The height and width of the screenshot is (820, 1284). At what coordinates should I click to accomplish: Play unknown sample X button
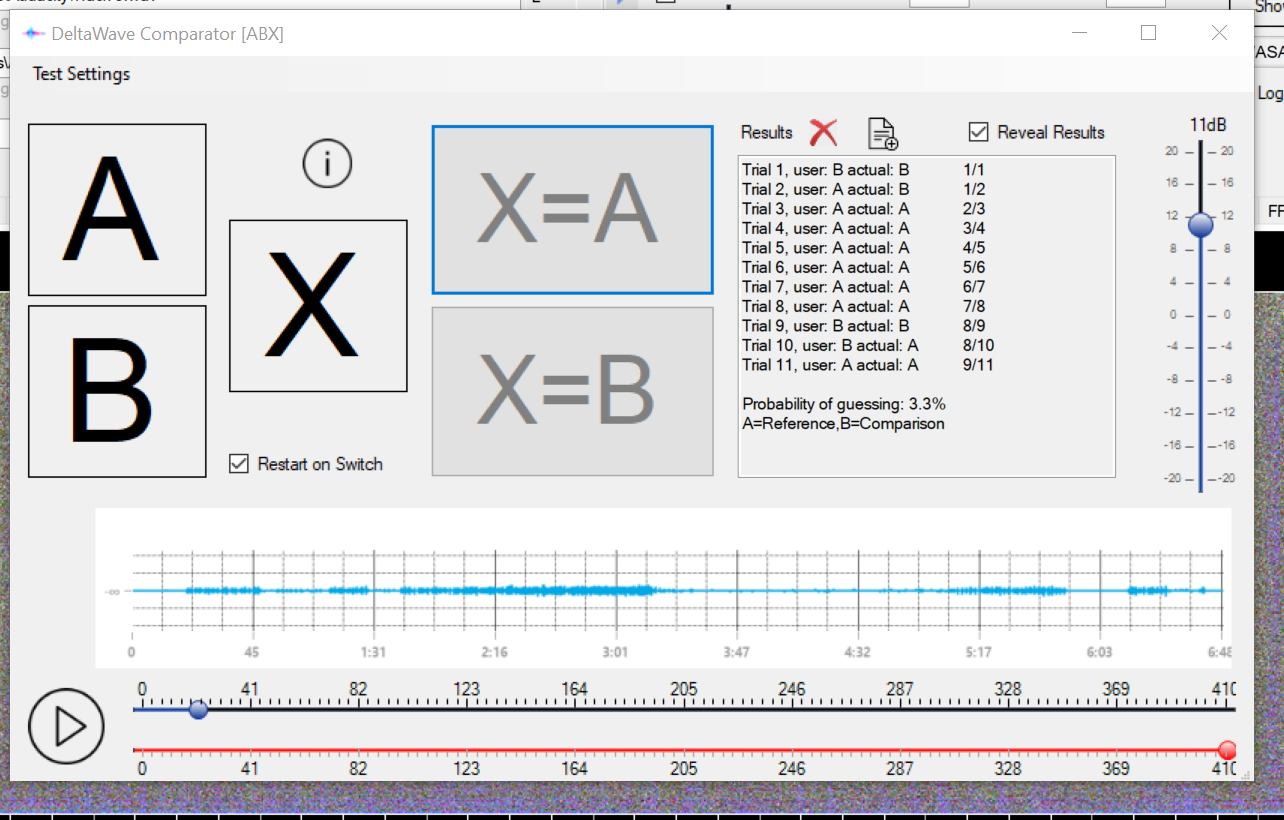318,306
